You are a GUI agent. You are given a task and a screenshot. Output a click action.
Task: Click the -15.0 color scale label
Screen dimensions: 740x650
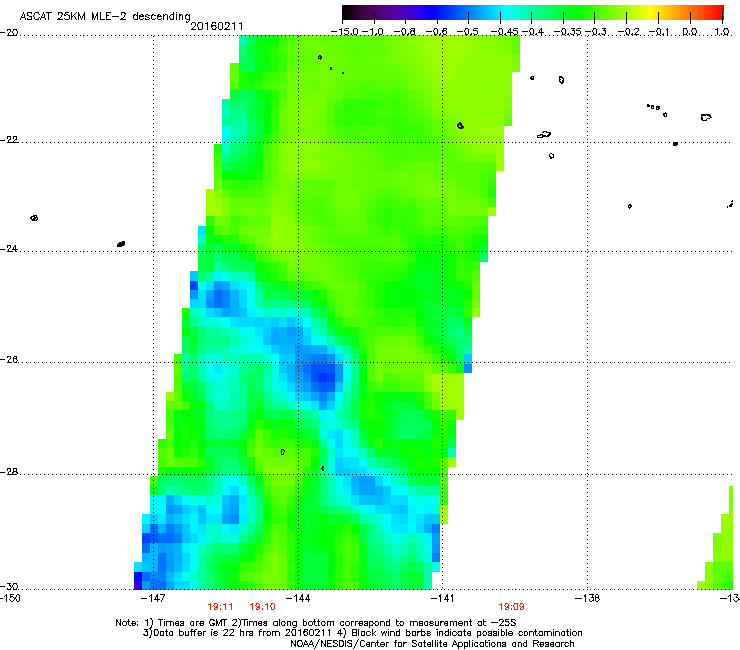(344, 32)
